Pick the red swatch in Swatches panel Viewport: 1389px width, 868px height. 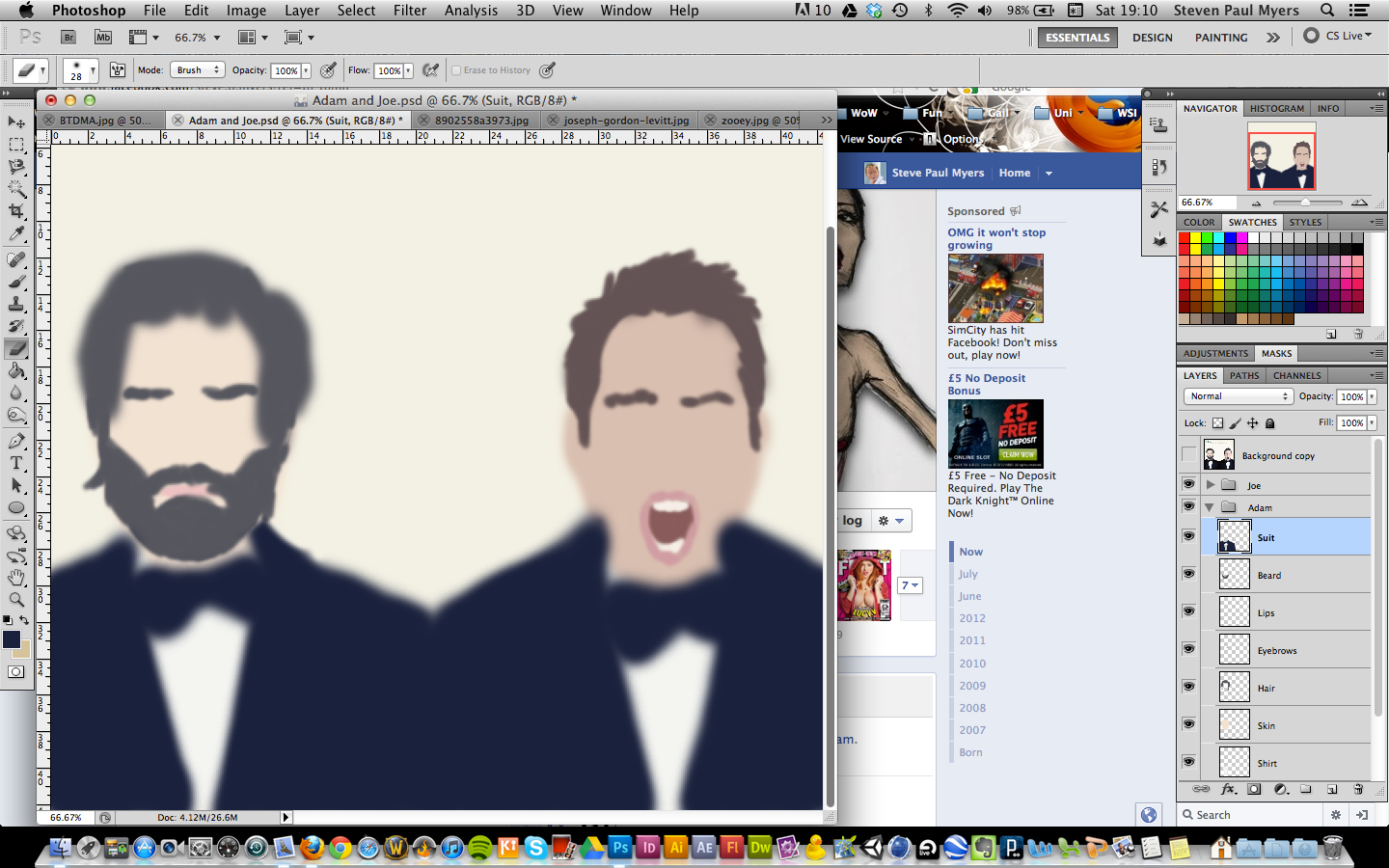click(1184, 238)
